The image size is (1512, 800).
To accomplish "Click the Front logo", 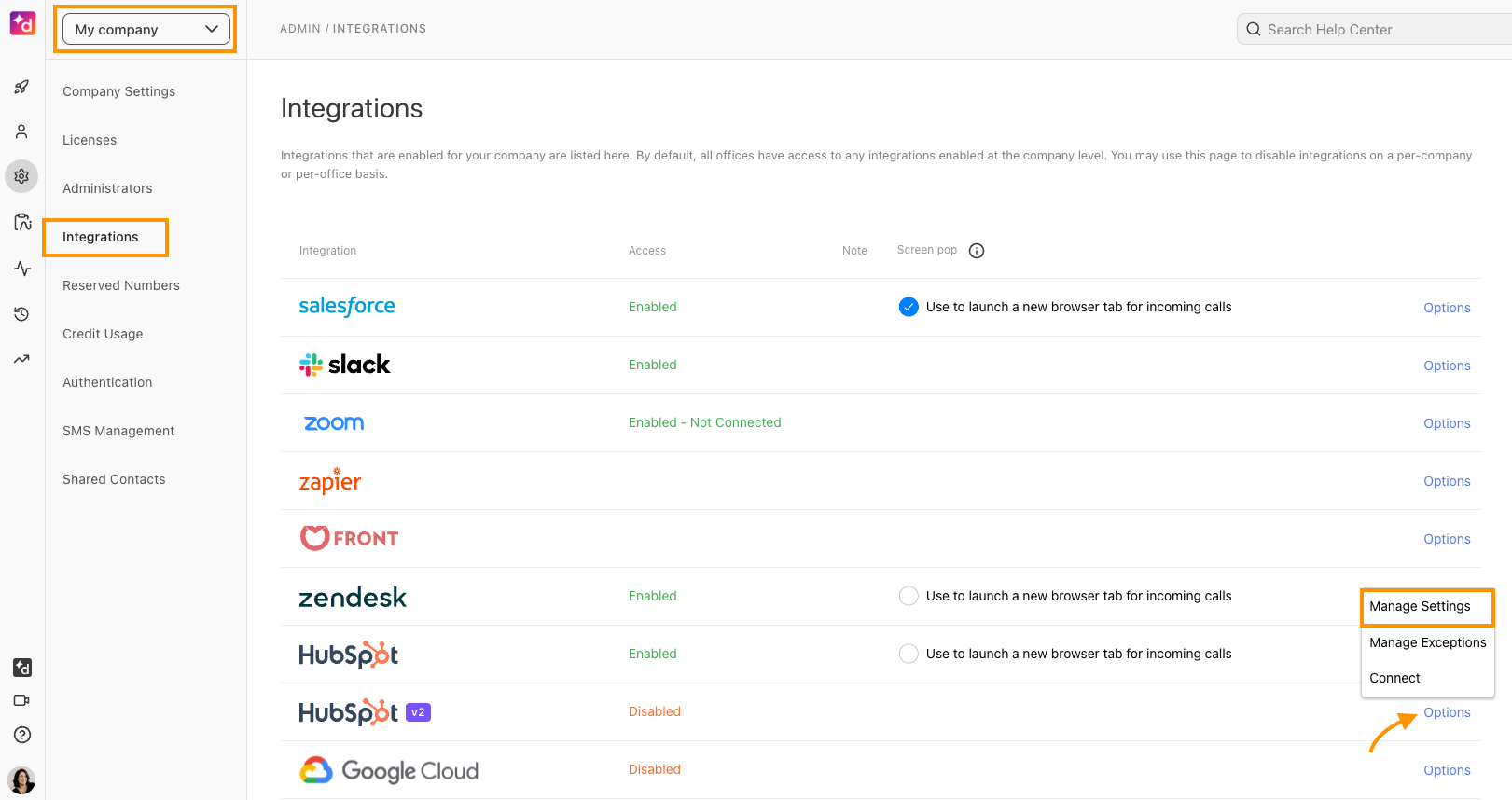I will 349,538.
